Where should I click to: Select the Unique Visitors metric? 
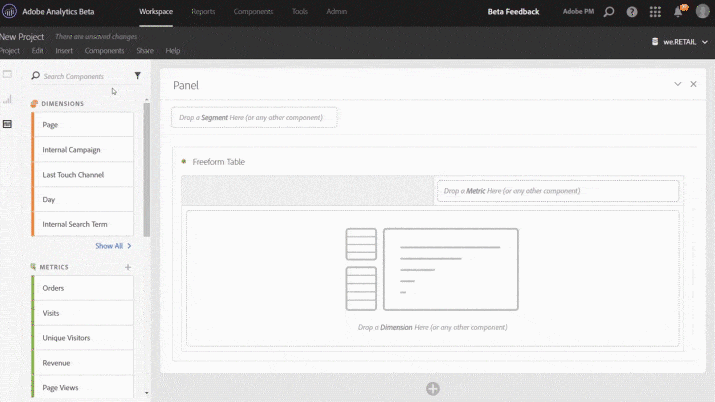pos(83,338)
